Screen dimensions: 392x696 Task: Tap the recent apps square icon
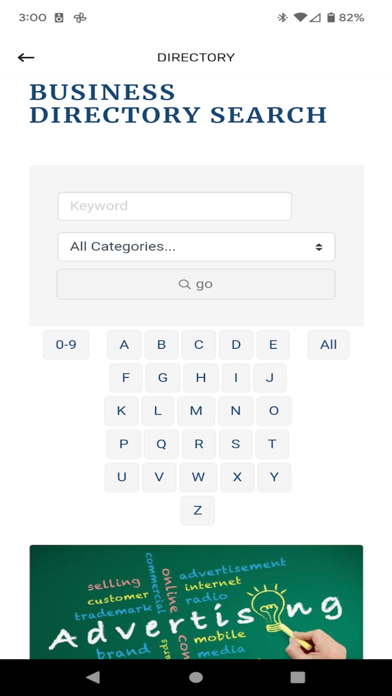tap(297, 677)
